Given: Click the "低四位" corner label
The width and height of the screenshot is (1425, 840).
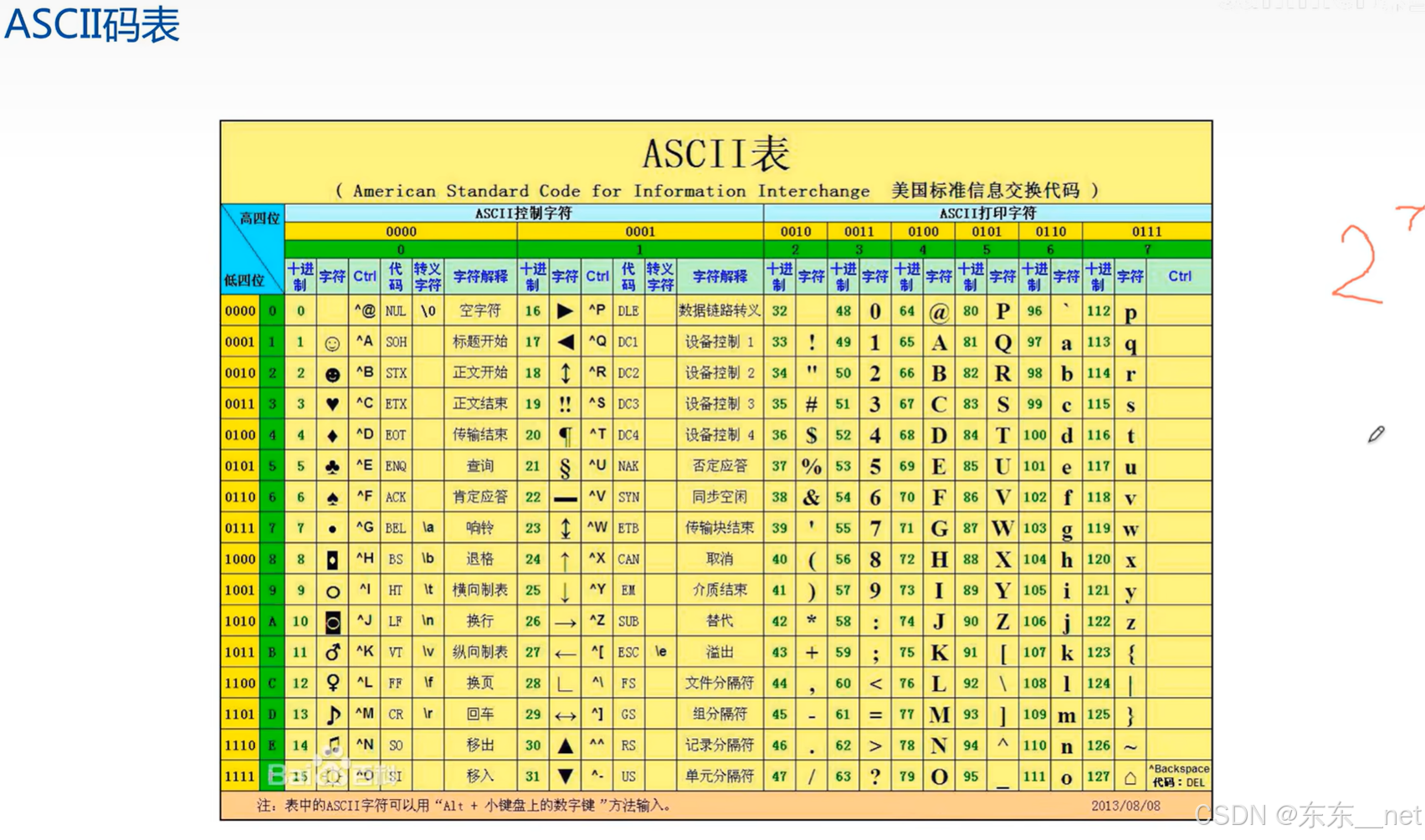Looking at the screenshot, I should pyautogui.click(x=243, y=280).
